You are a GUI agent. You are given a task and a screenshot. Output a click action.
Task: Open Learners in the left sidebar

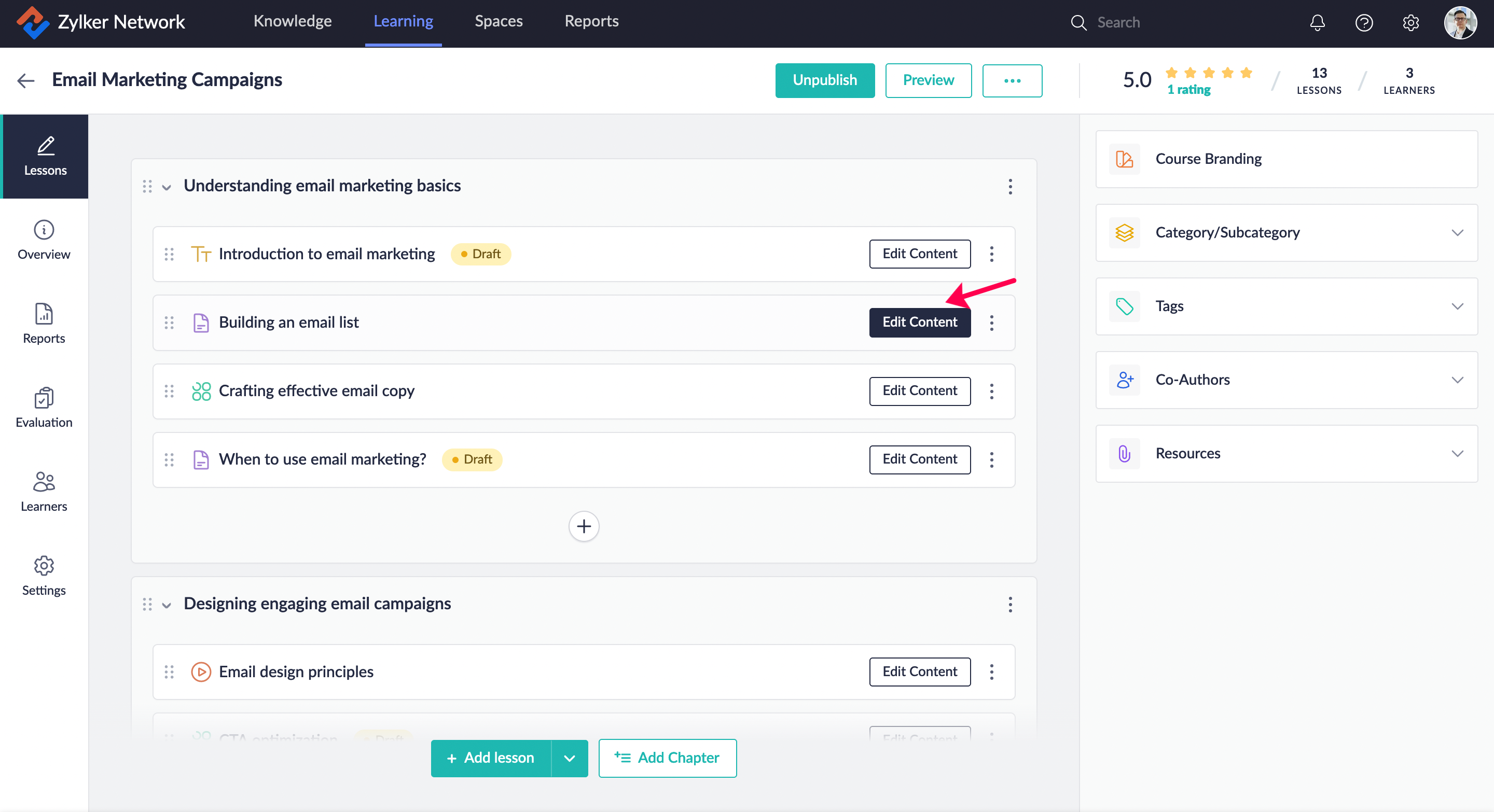coord(44,492)
